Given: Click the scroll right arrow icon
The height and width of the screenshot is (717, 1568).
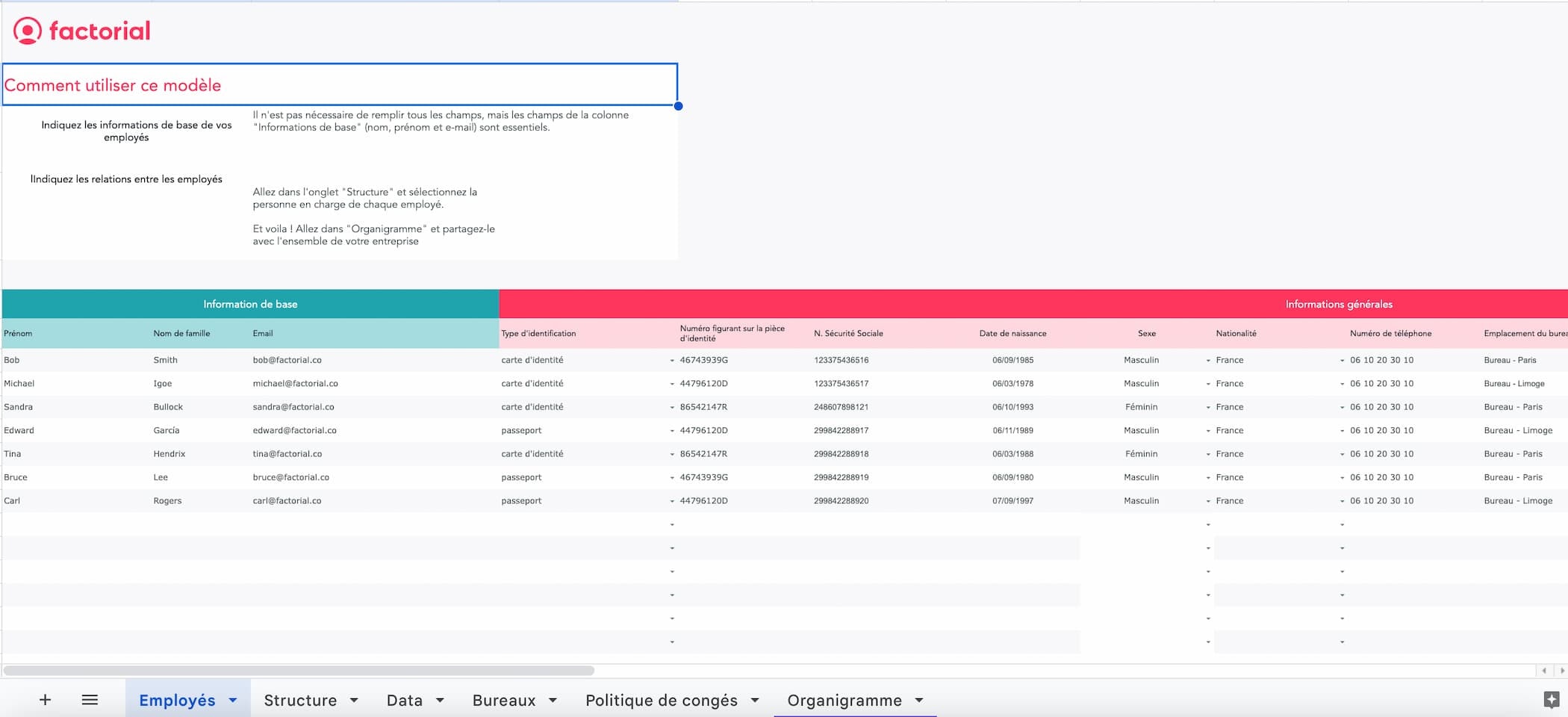Looking at the screenshot, I should [x=1561, y=671].
